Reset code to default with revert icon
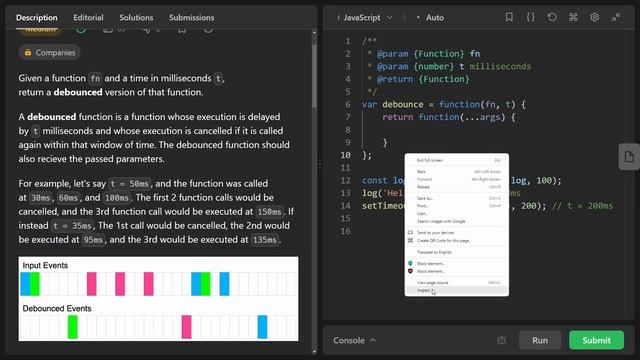 pyautogui.click(x=552, y=17)
